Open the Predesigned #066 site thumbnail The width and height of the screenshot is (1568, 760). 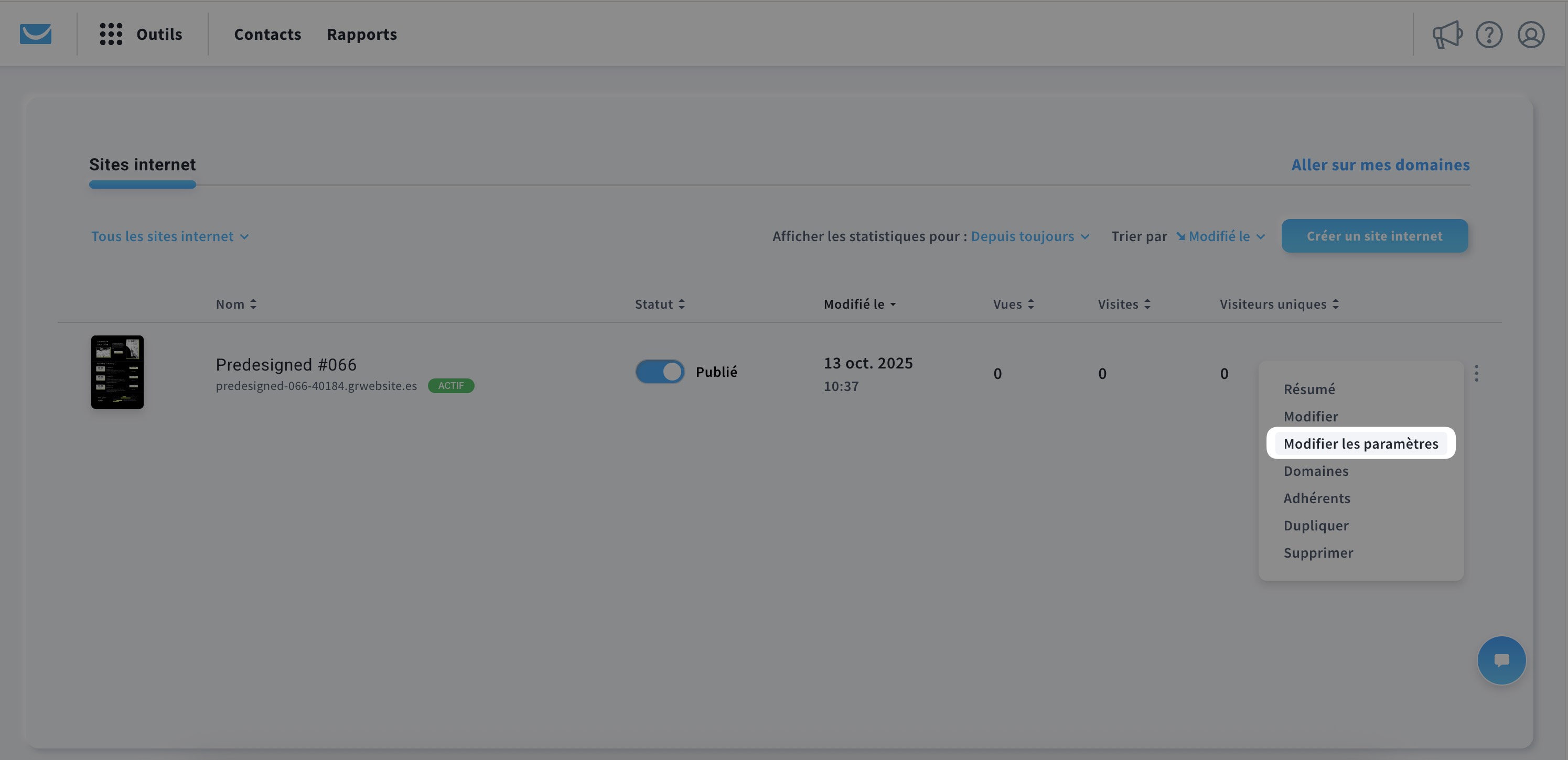(x=117, y=372)
